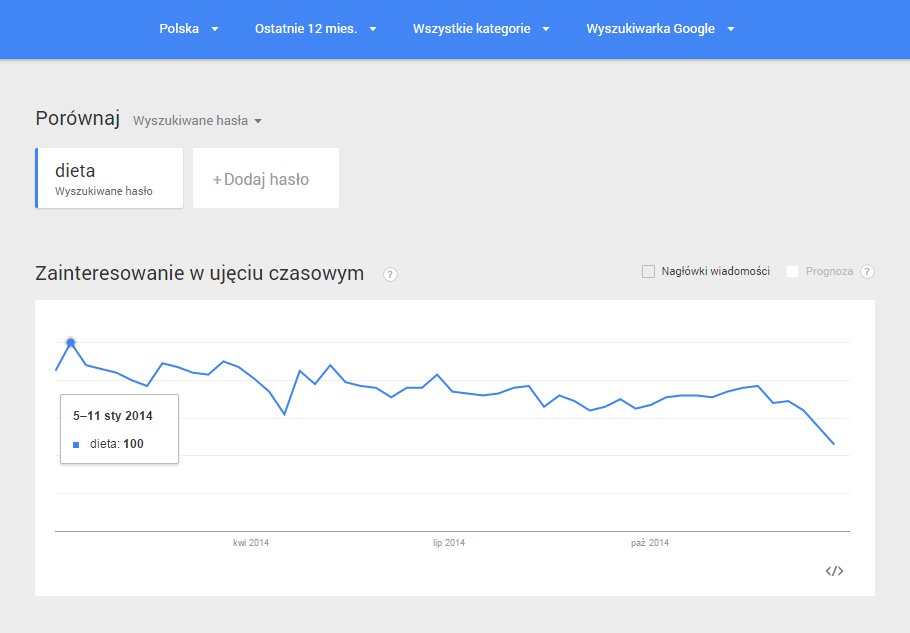Click the highlighted peak data point on chart

pos(70,342)
